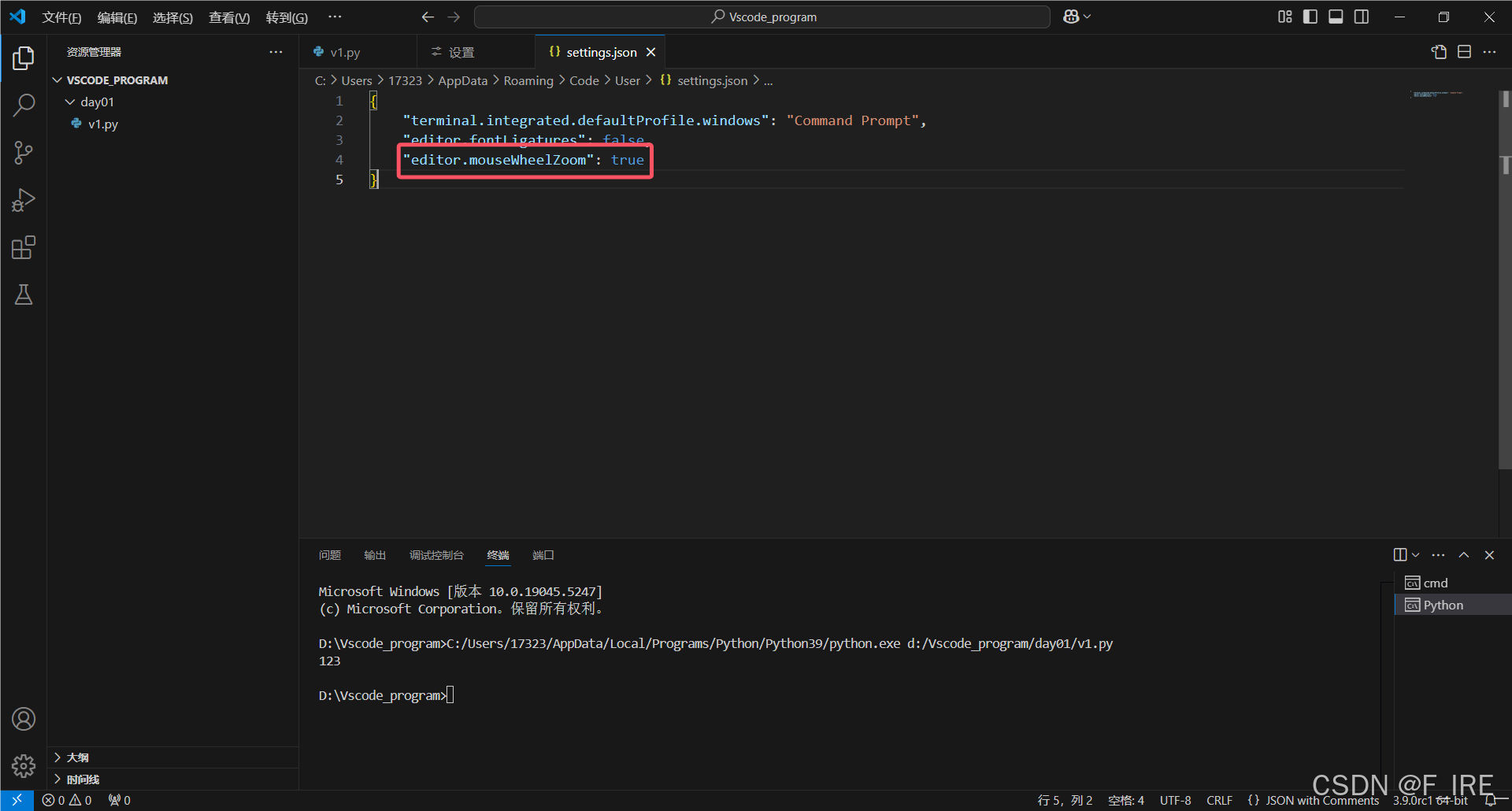The image size is (1512, 811).
Task: Split the terminal from the panel toolbar
Action: click(1400, 555)
